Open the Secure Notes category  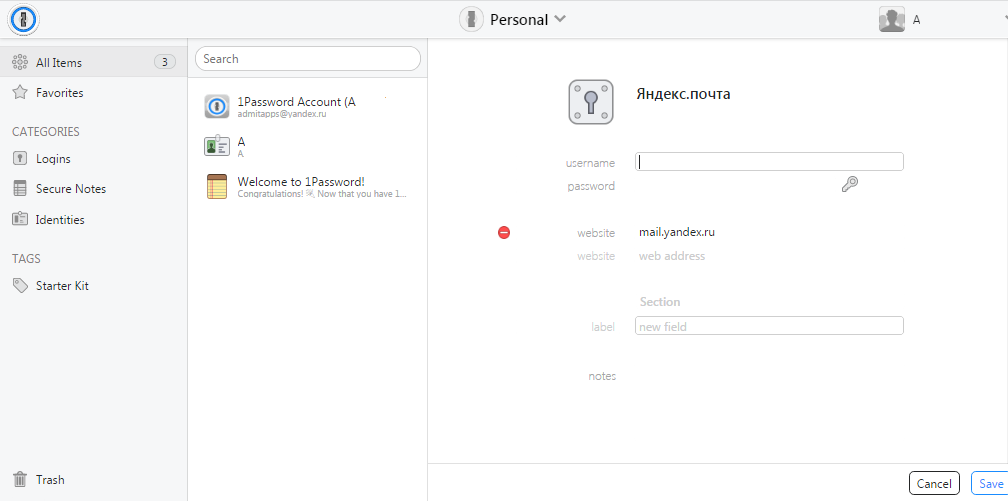[x=93, y=189]
